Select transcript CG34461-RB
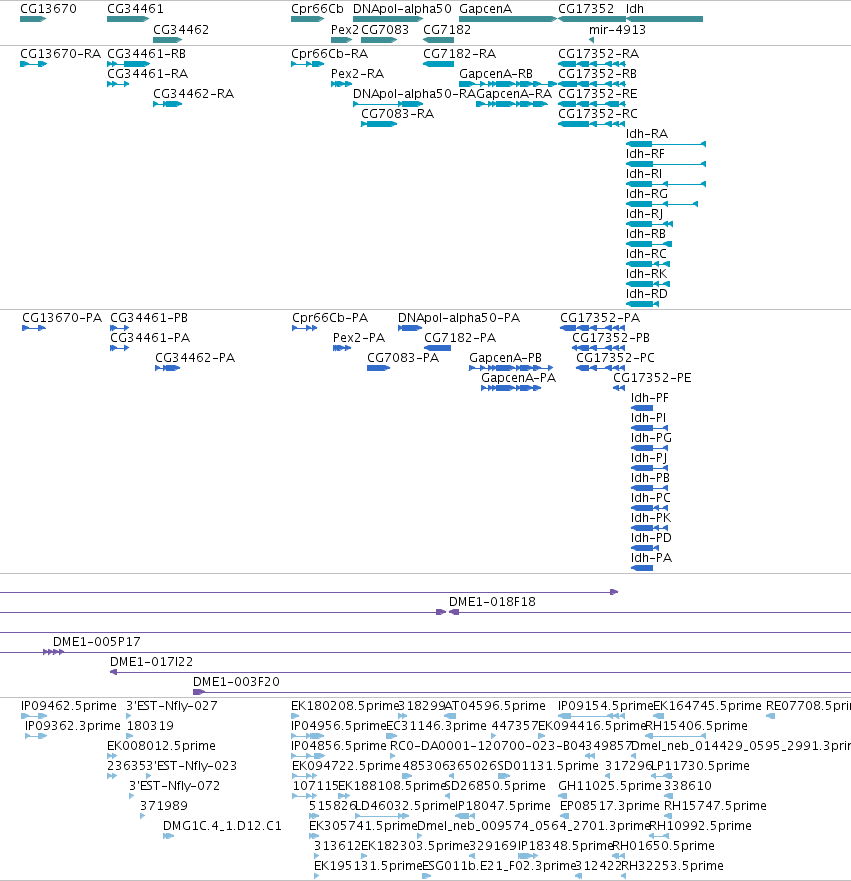851x881 pixels. click(128, 64)
